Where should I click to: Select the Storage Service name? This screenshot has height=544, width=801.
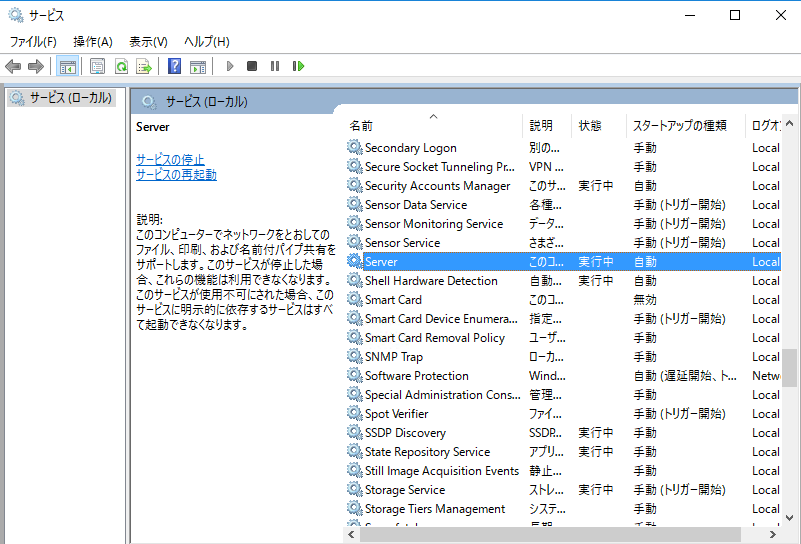click(x=405, y=489)
